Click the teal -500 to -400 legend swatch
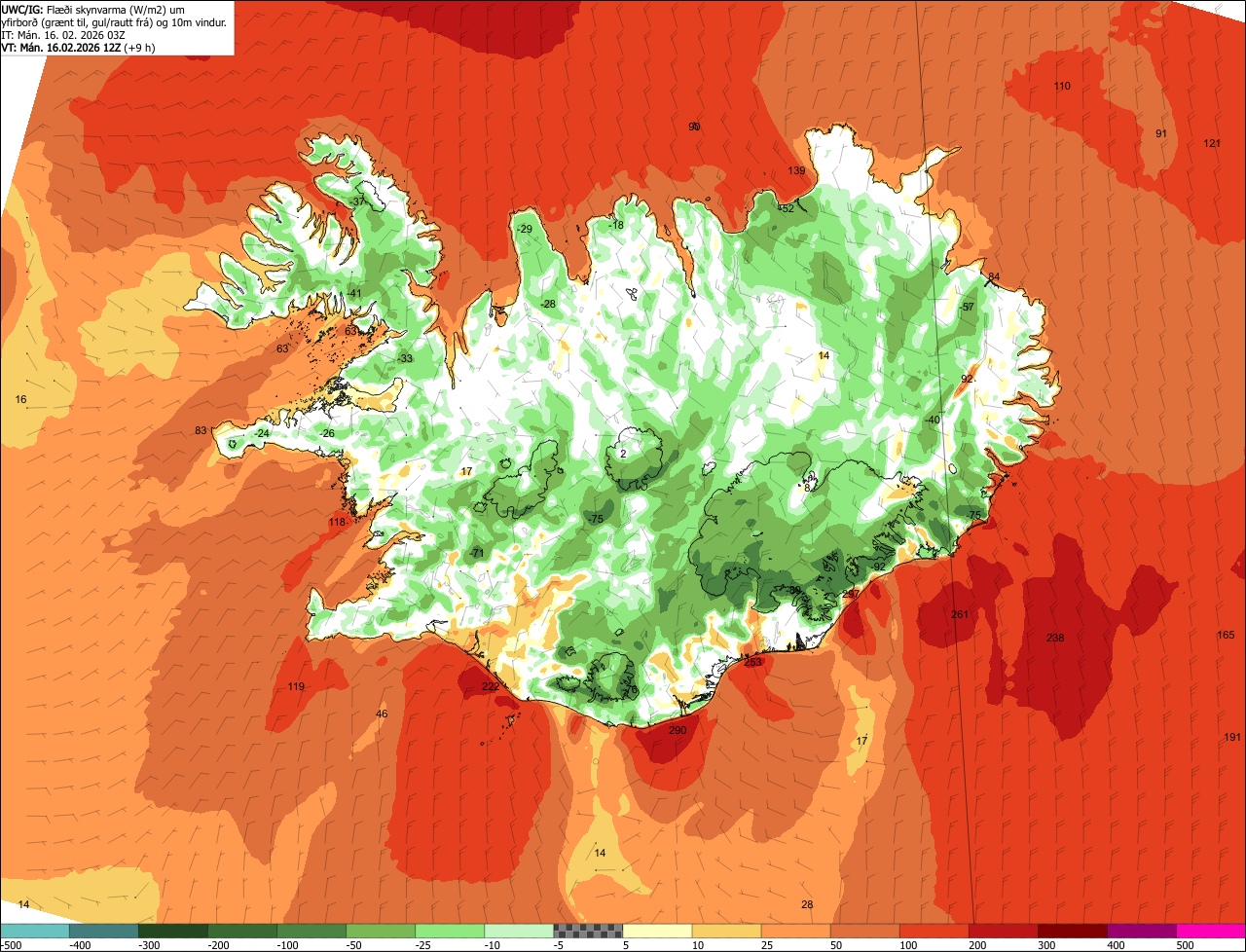The height and width of the screenshot is (952, 1246). coord(34,931)
